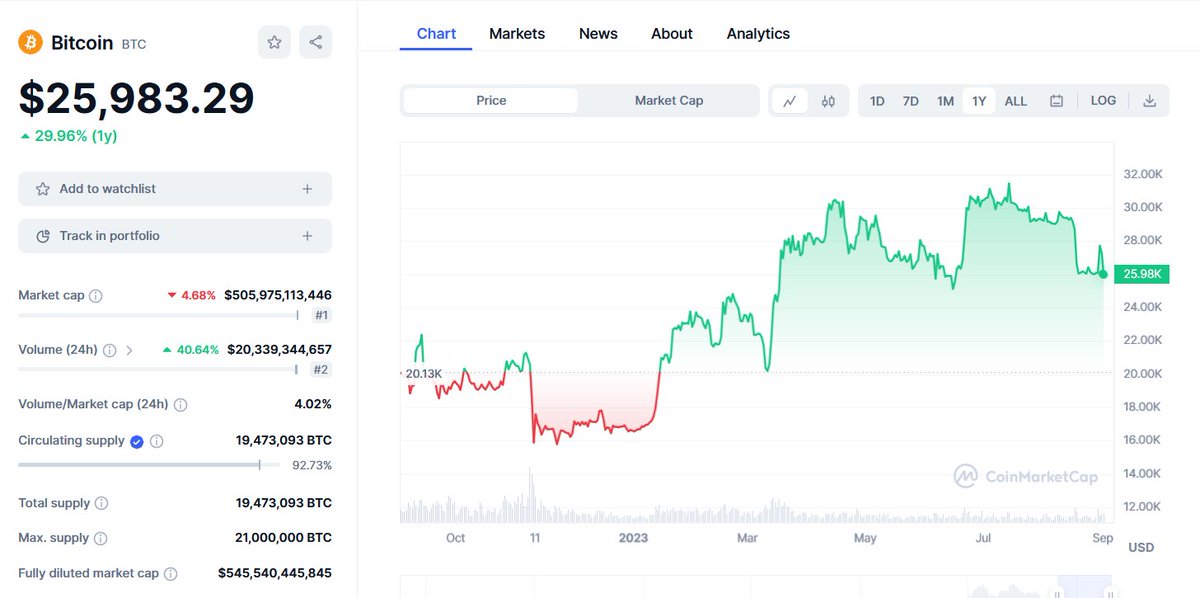Click the 25.98K current price label
The height and width of the screenshot is (598, 1200).
[x=1140, y=274]
